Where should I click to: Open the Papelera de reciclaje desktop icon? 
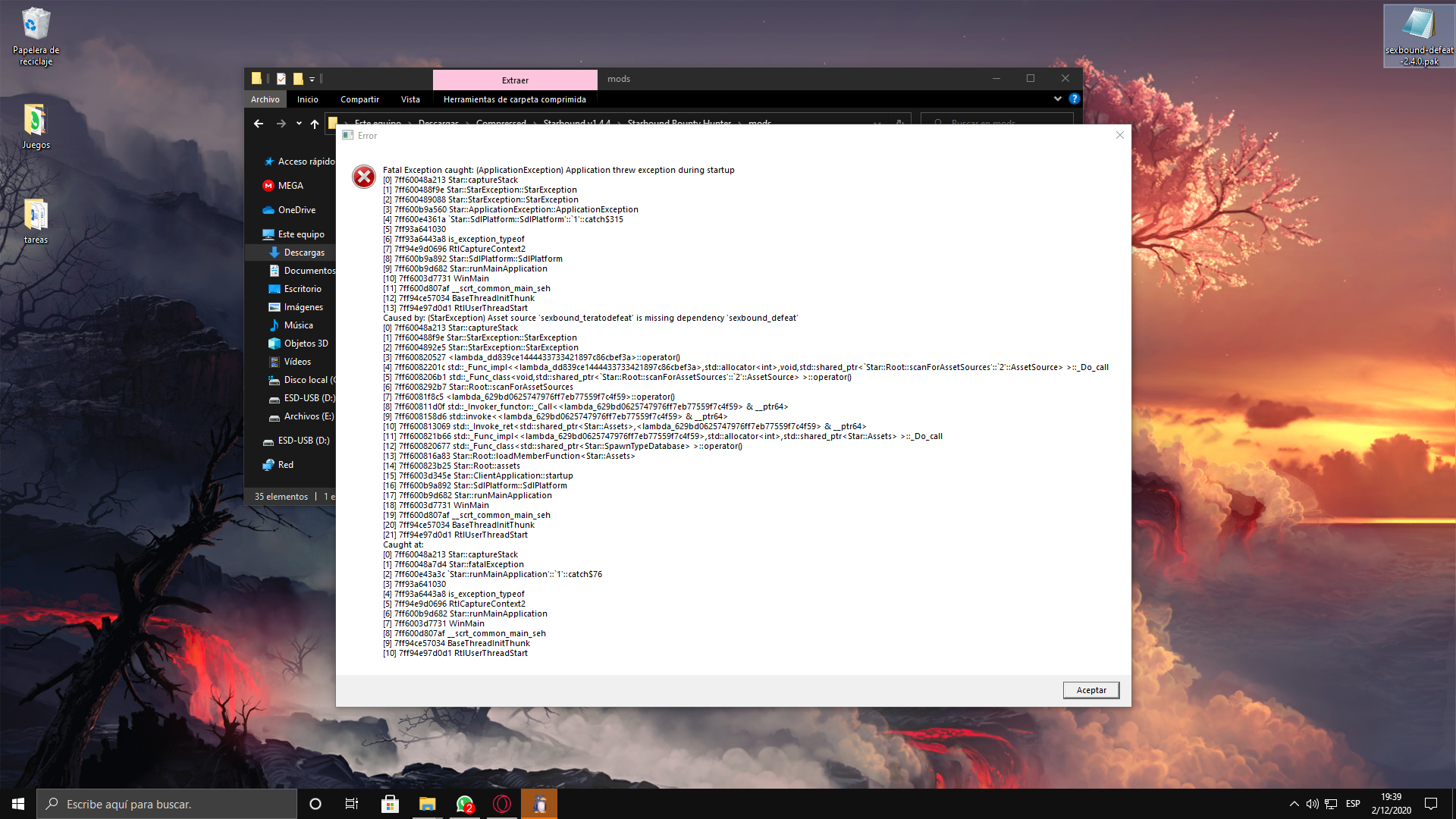(36, 36)
